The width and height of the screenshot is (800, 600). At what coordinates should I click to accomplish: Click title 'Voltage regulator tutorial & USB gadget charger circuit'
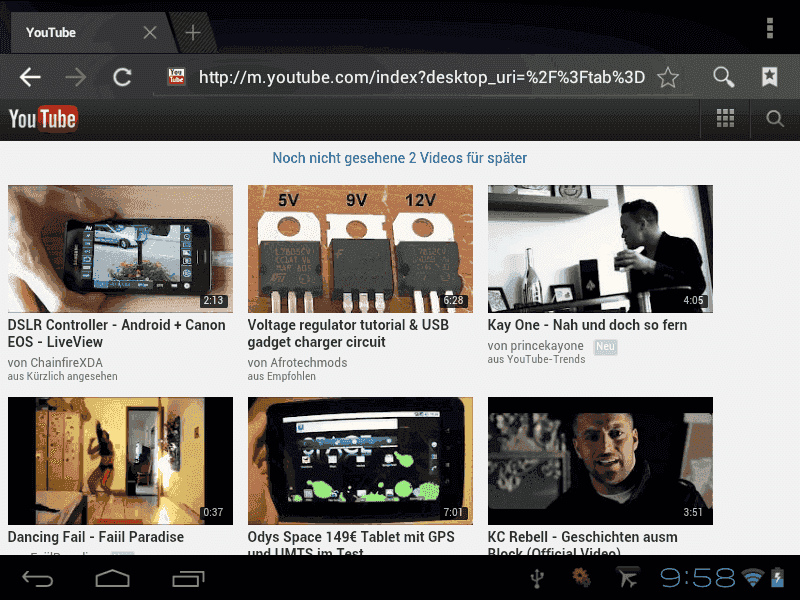348,333
